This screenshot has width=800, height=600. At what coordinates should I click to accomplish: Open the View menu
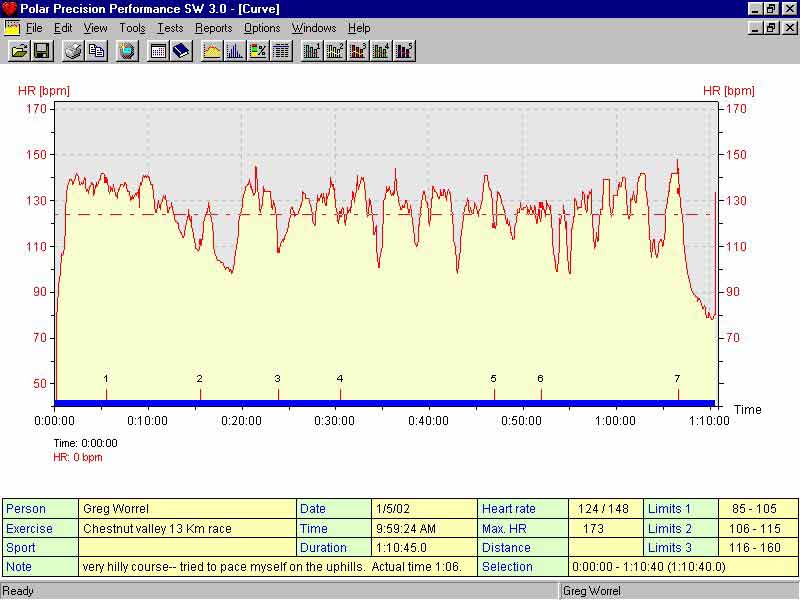(x=95, y=28)
